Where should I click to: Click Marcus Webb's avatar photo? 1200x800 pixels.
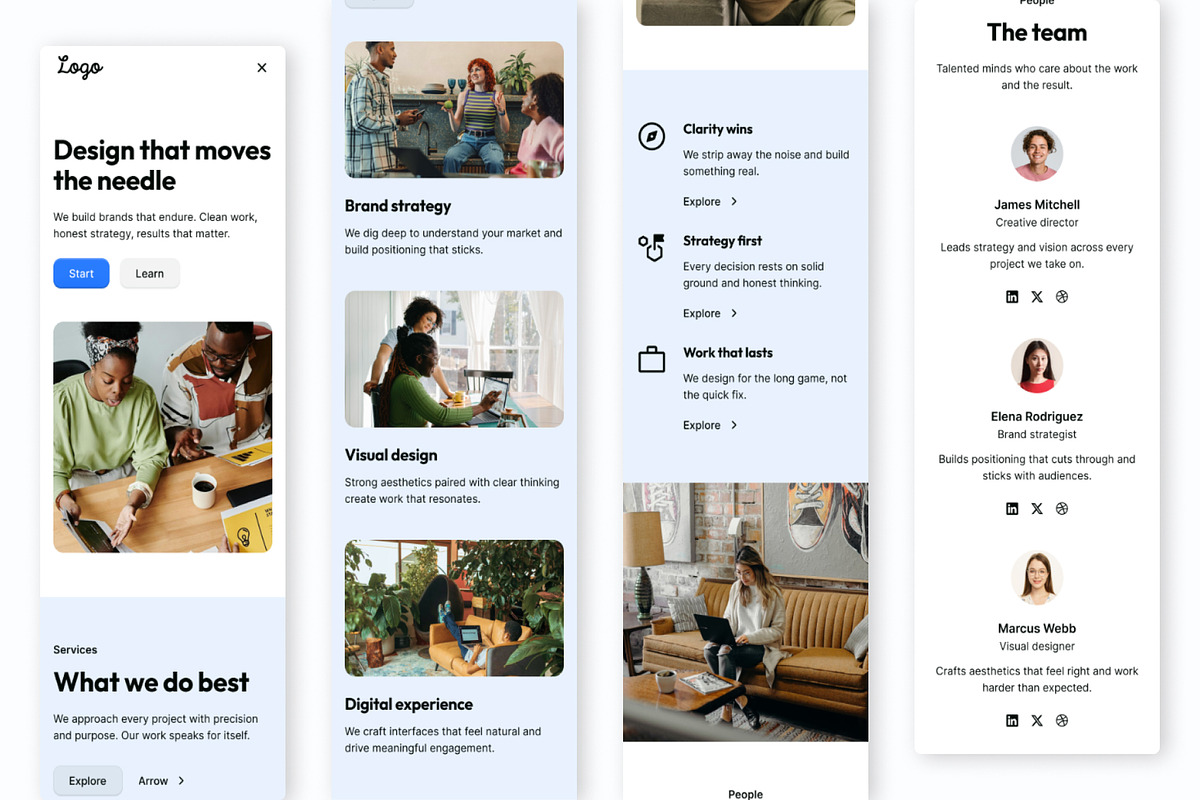(1037, 578)
